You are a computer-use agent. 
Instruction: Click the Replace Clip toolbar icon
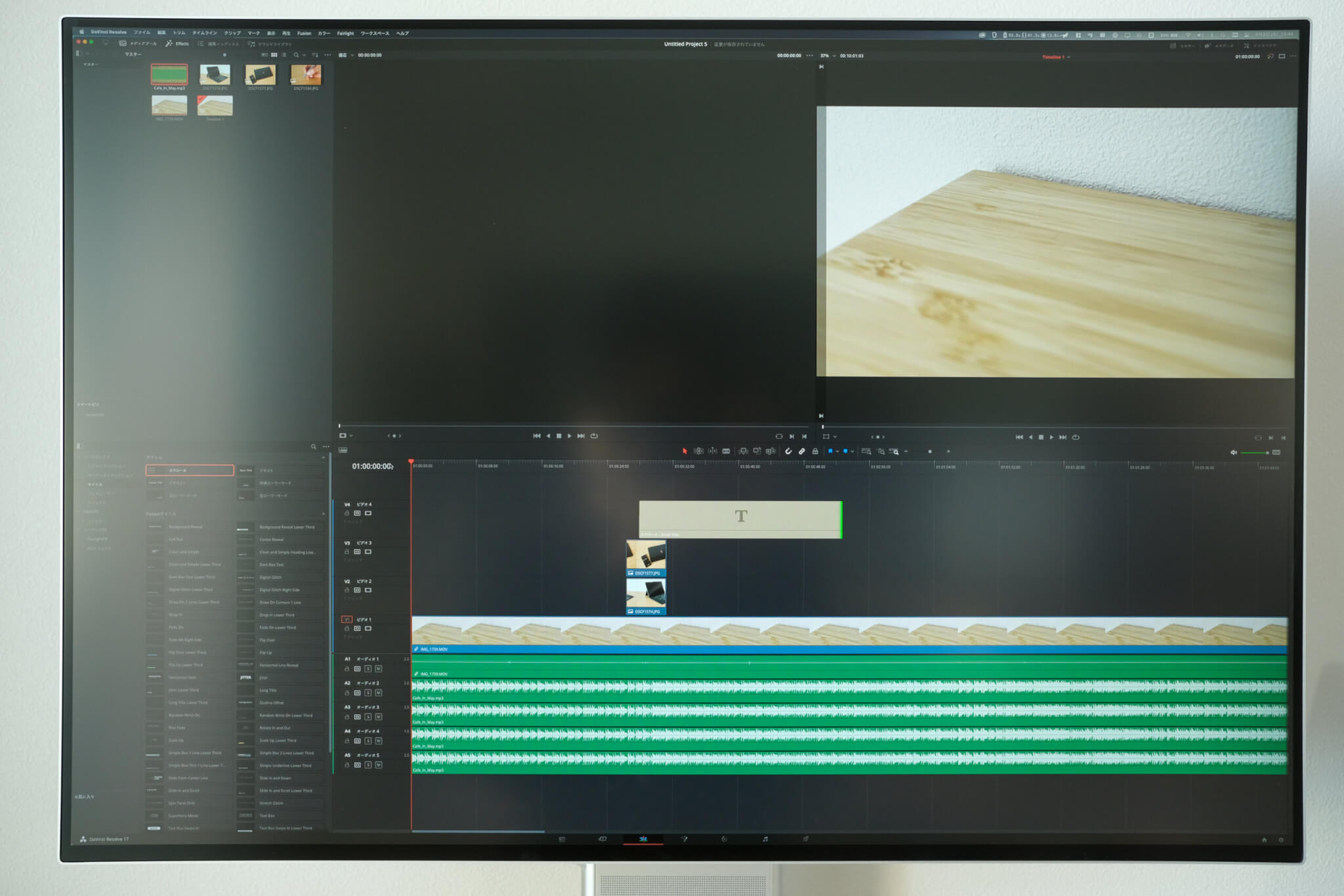click(x=771, y=451)
